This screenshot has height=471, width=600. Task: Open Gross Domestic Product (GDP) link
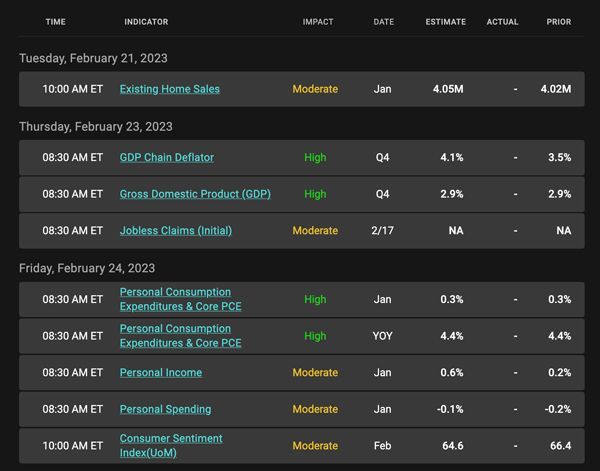tap(195, 194)
